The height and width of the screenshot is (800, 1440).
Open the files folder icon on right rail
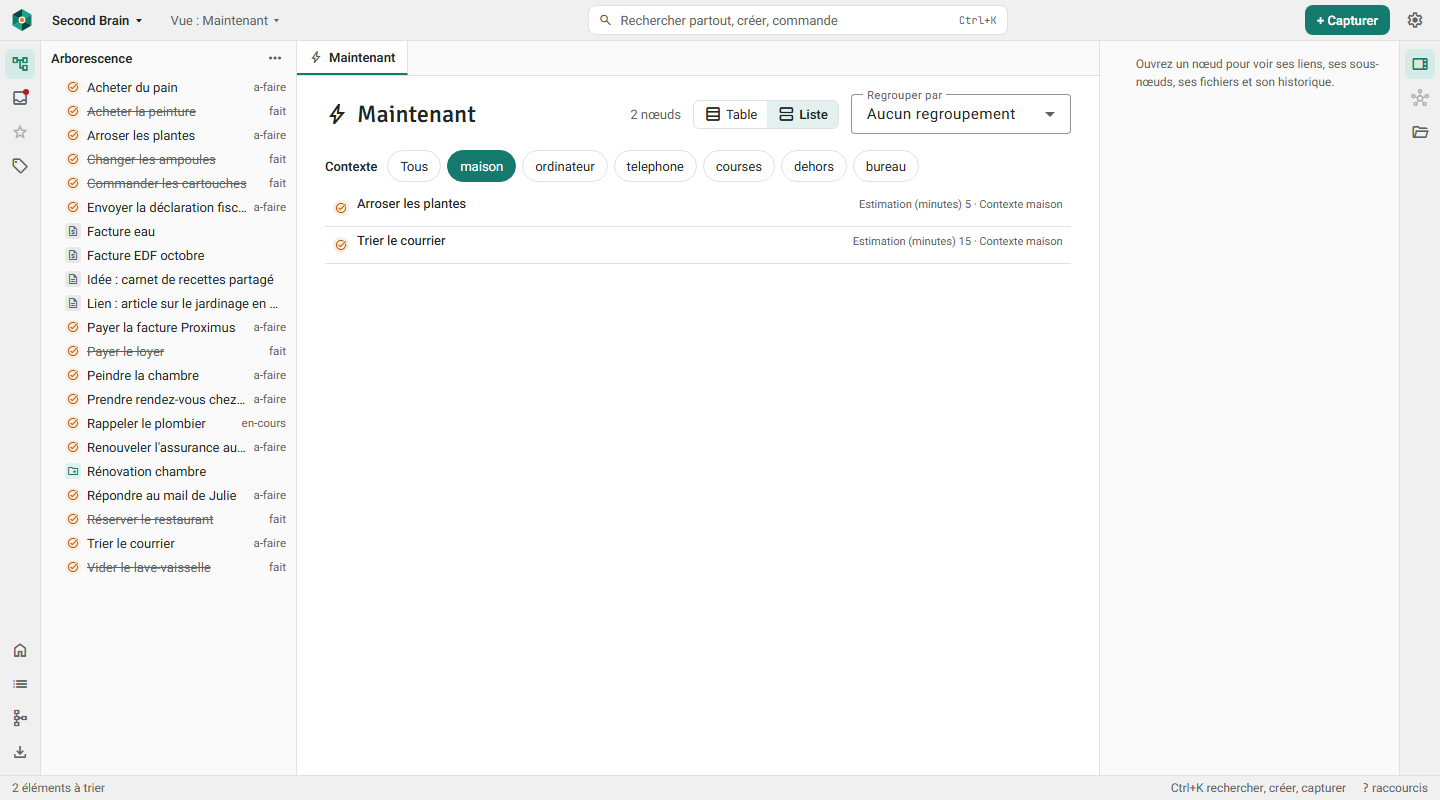click(x=1420, y=132)
